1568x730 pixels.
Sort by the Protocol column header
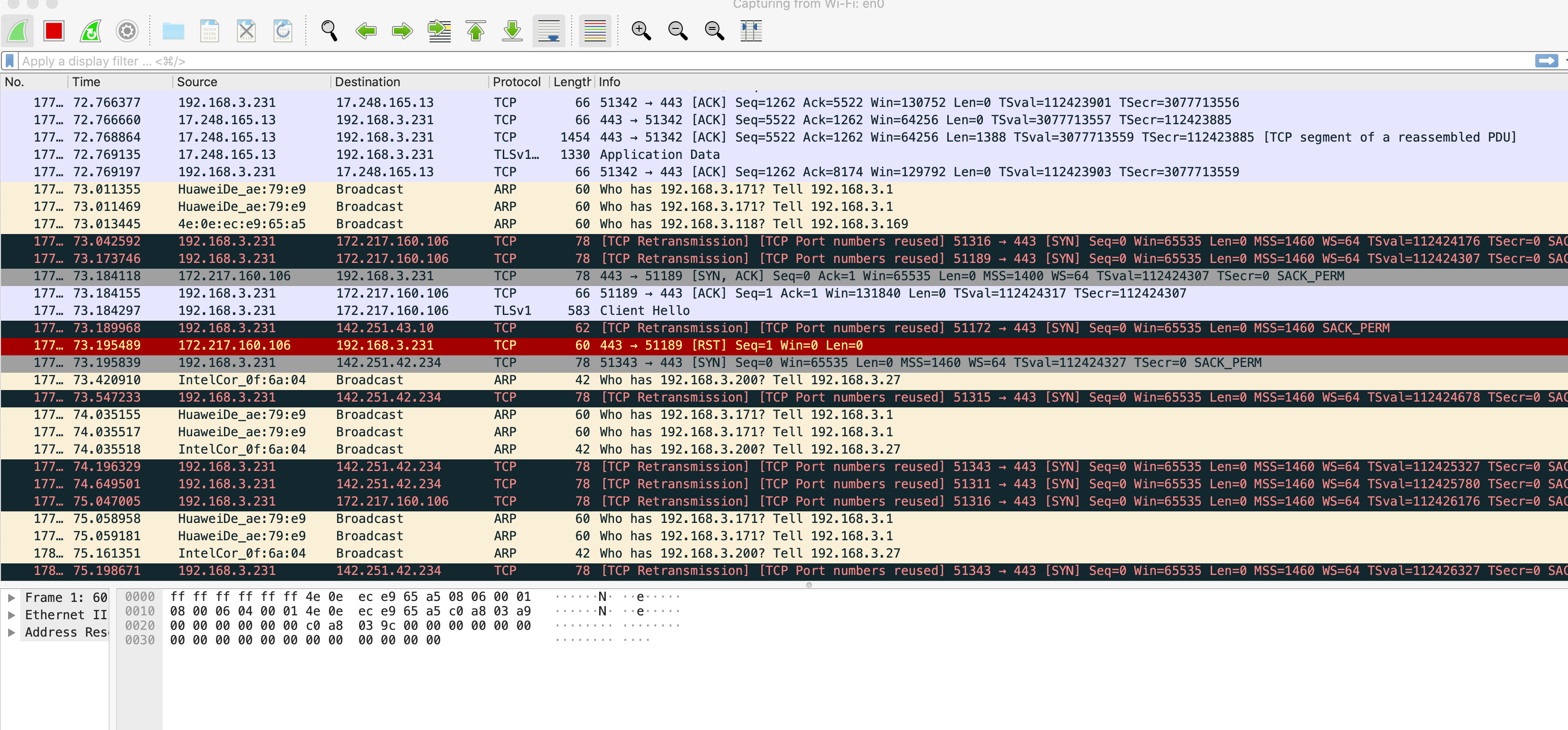(519, 81)
